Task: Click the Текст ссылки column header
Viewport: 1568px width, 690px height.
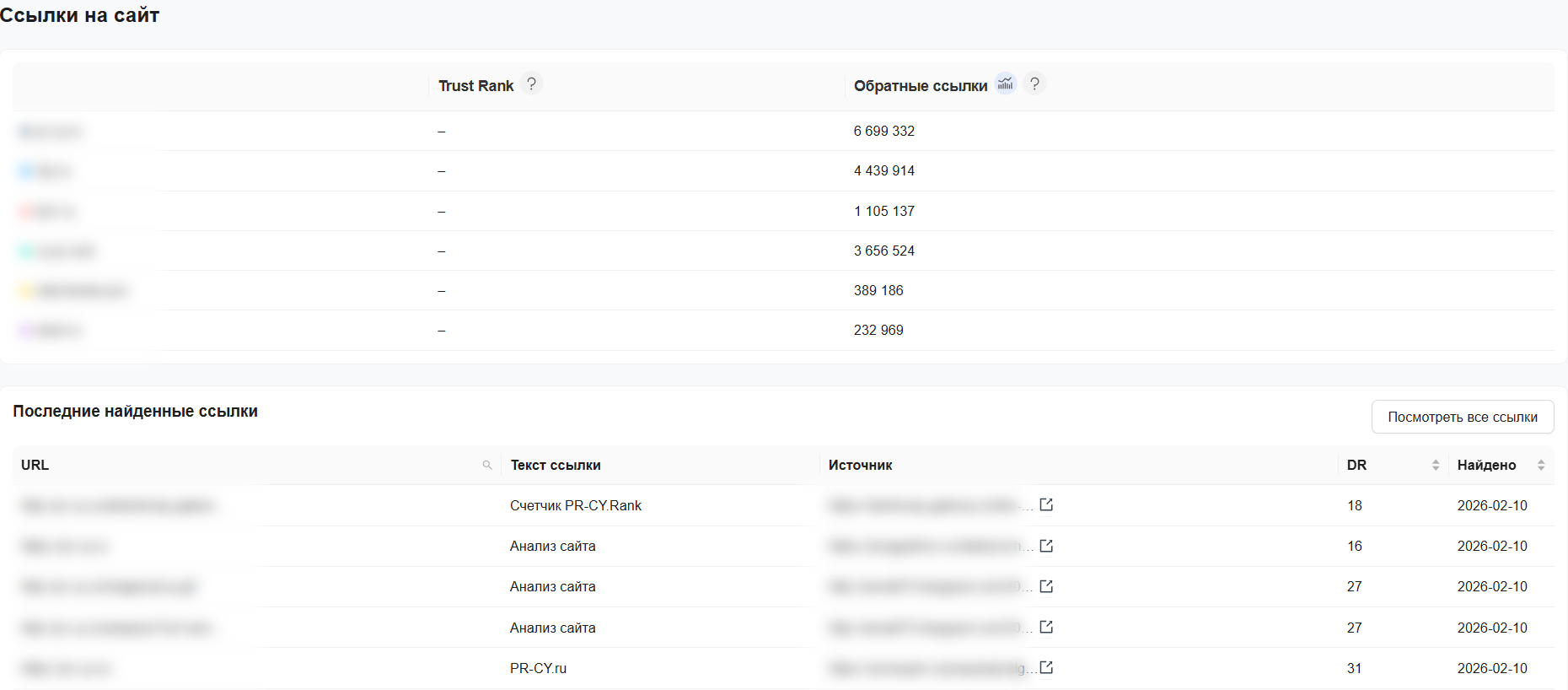Action: tap(555, 466)
